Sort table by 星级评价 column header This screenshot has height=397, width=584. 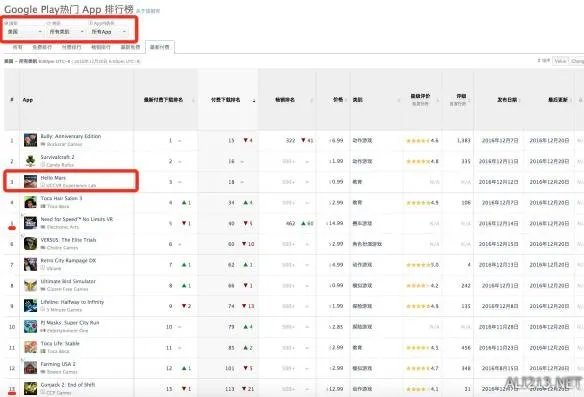coord(420,96)
